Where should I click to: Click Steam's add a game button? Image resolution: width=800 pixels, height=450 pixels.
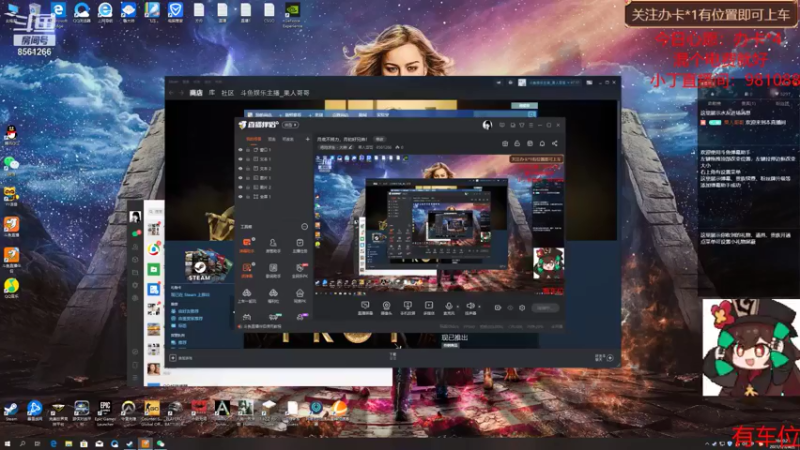point(181,358)
